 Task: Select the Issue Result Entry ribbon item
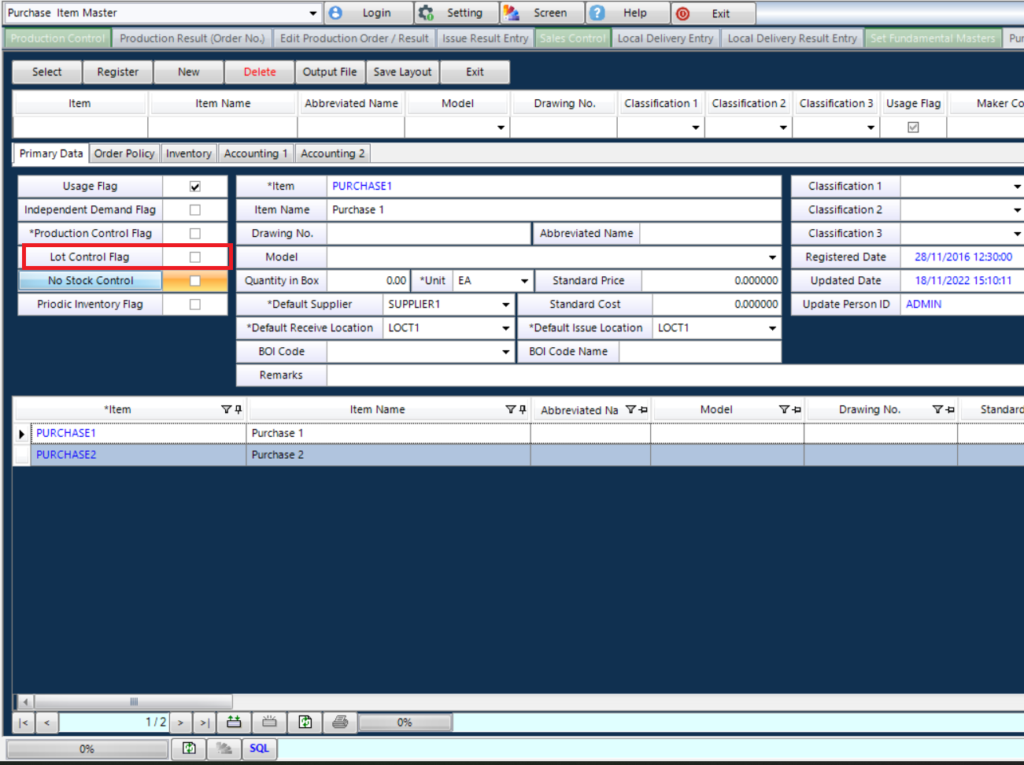pos(485,38)
